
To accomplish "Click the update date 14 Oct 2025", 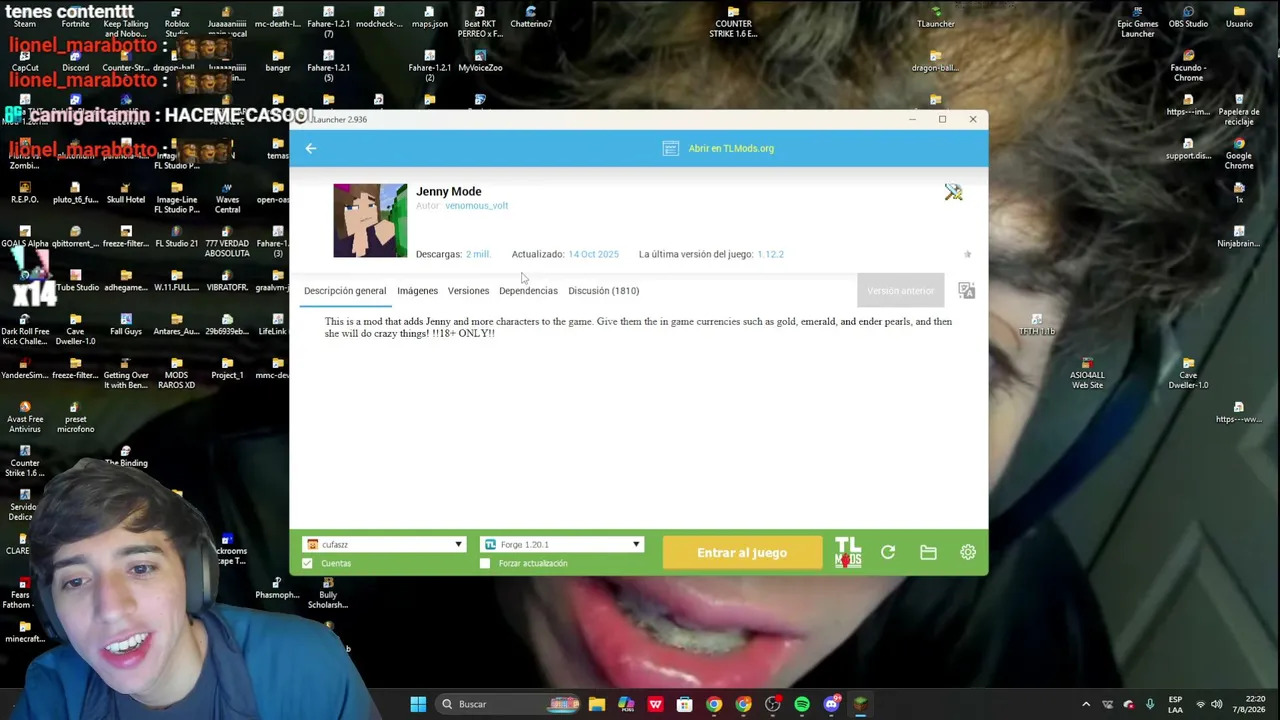I will point(593,254).
